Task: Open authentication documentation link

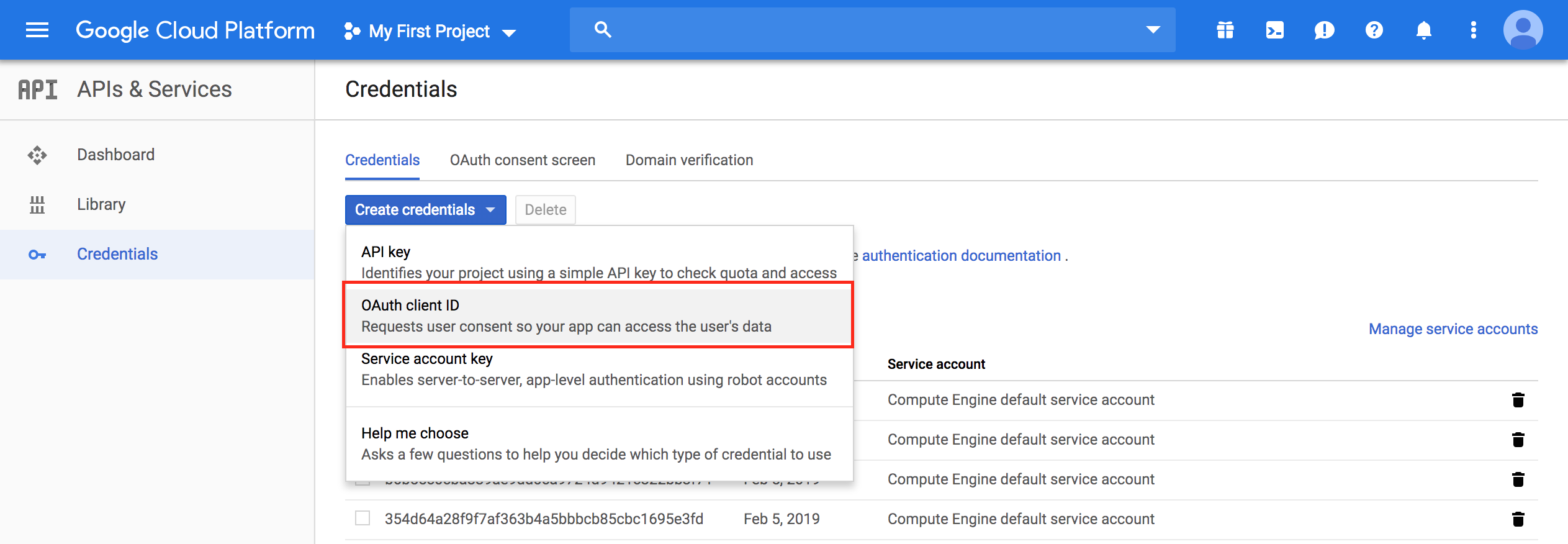Action: [961, 256]
